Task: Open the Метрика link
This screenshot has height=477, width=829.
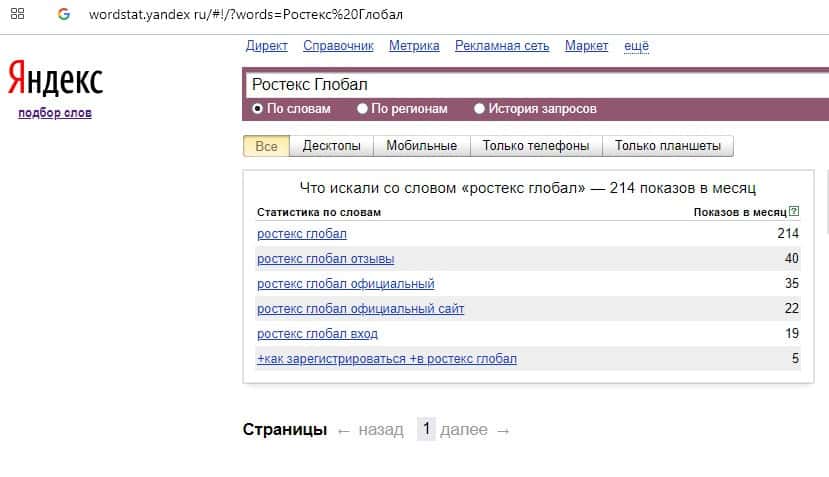Action: (x=414, y=45)
